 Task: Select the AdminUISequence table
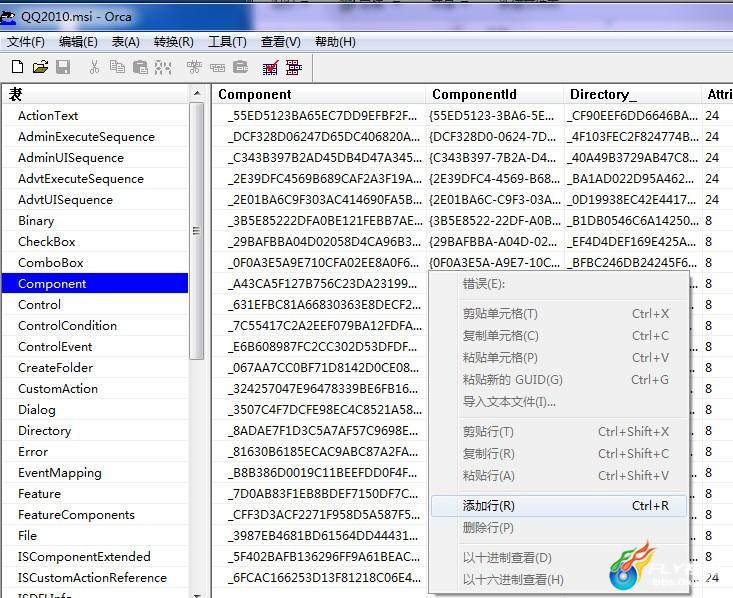(96, 158)
